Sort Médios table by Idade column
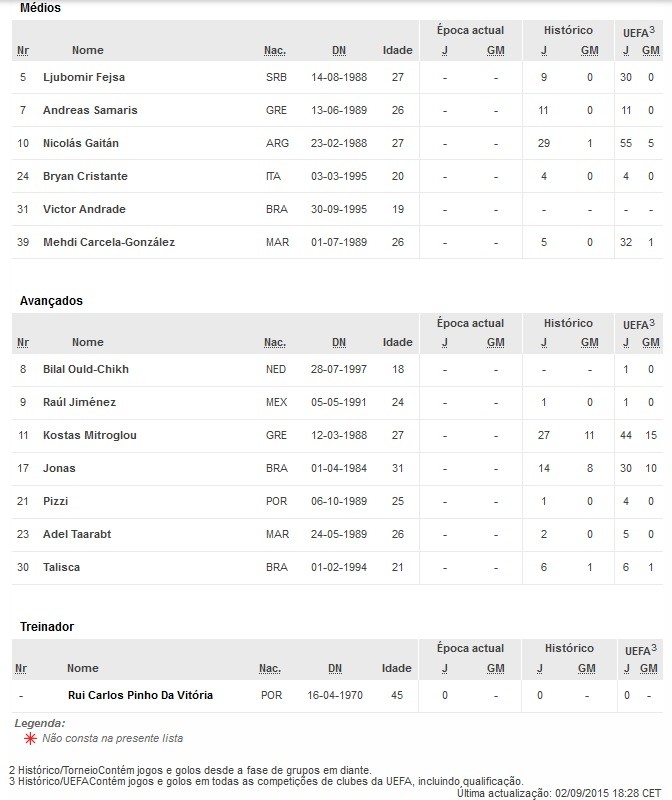 click(397, 50)
